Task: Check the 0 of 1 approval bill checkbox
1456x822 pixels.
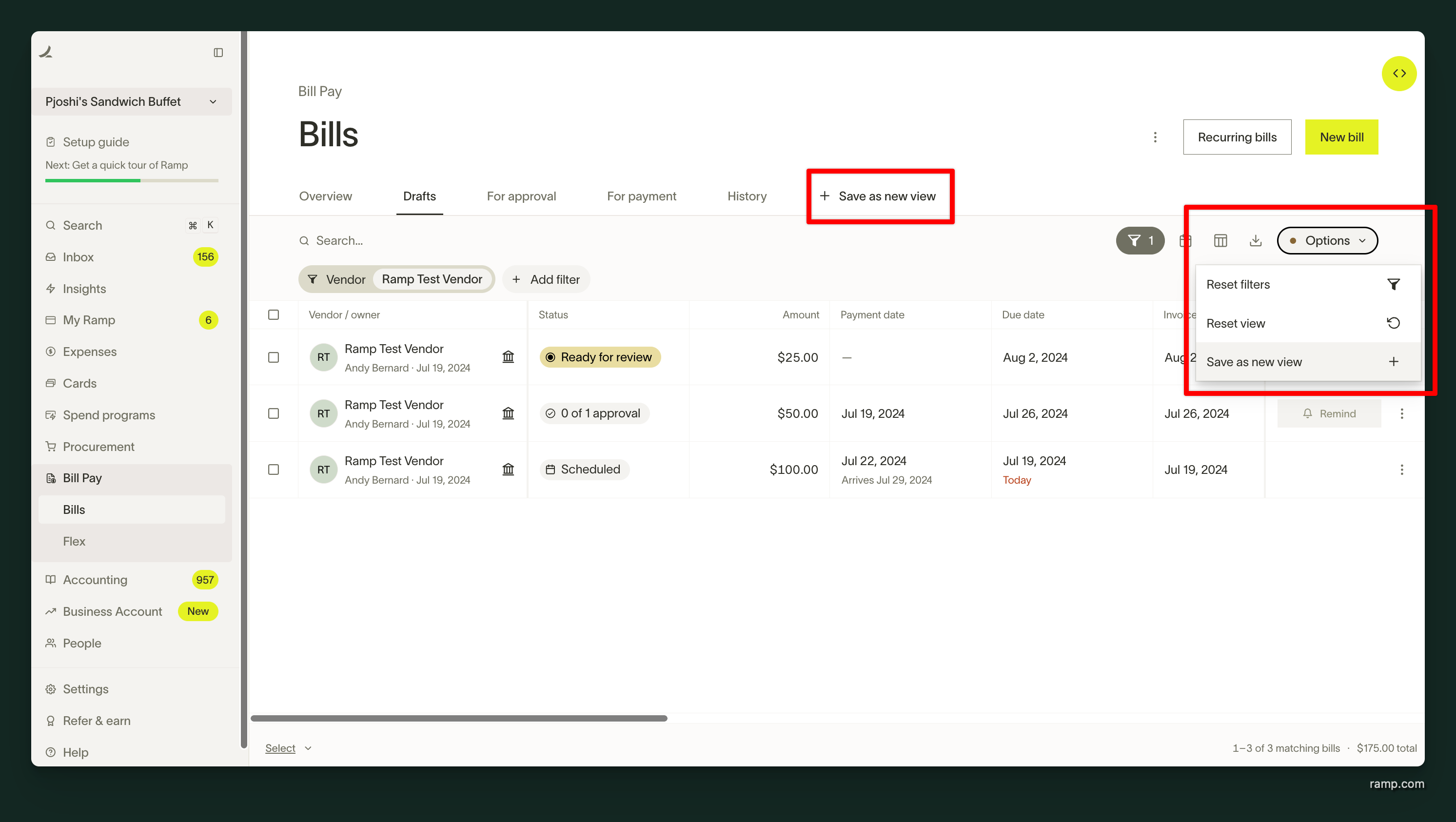Action: [x=274, y=414]
